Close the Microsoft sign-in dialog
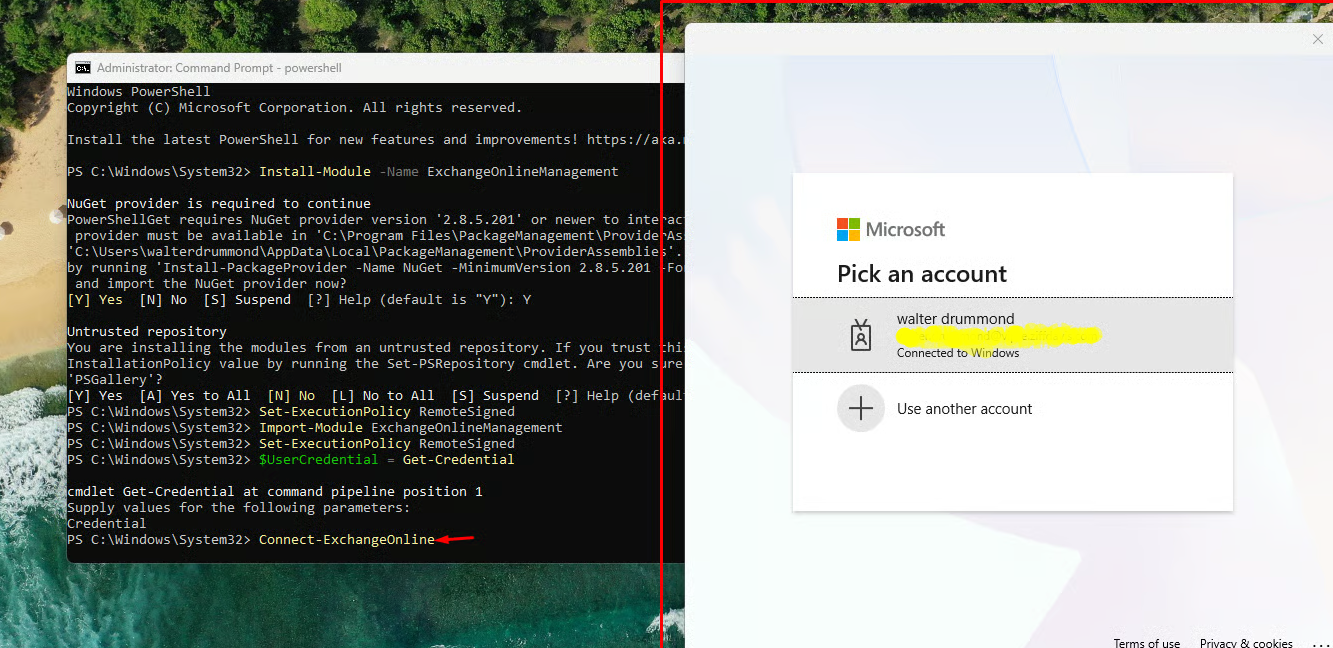Screen dimensions: 1333x648 (x=1317, y=39)
